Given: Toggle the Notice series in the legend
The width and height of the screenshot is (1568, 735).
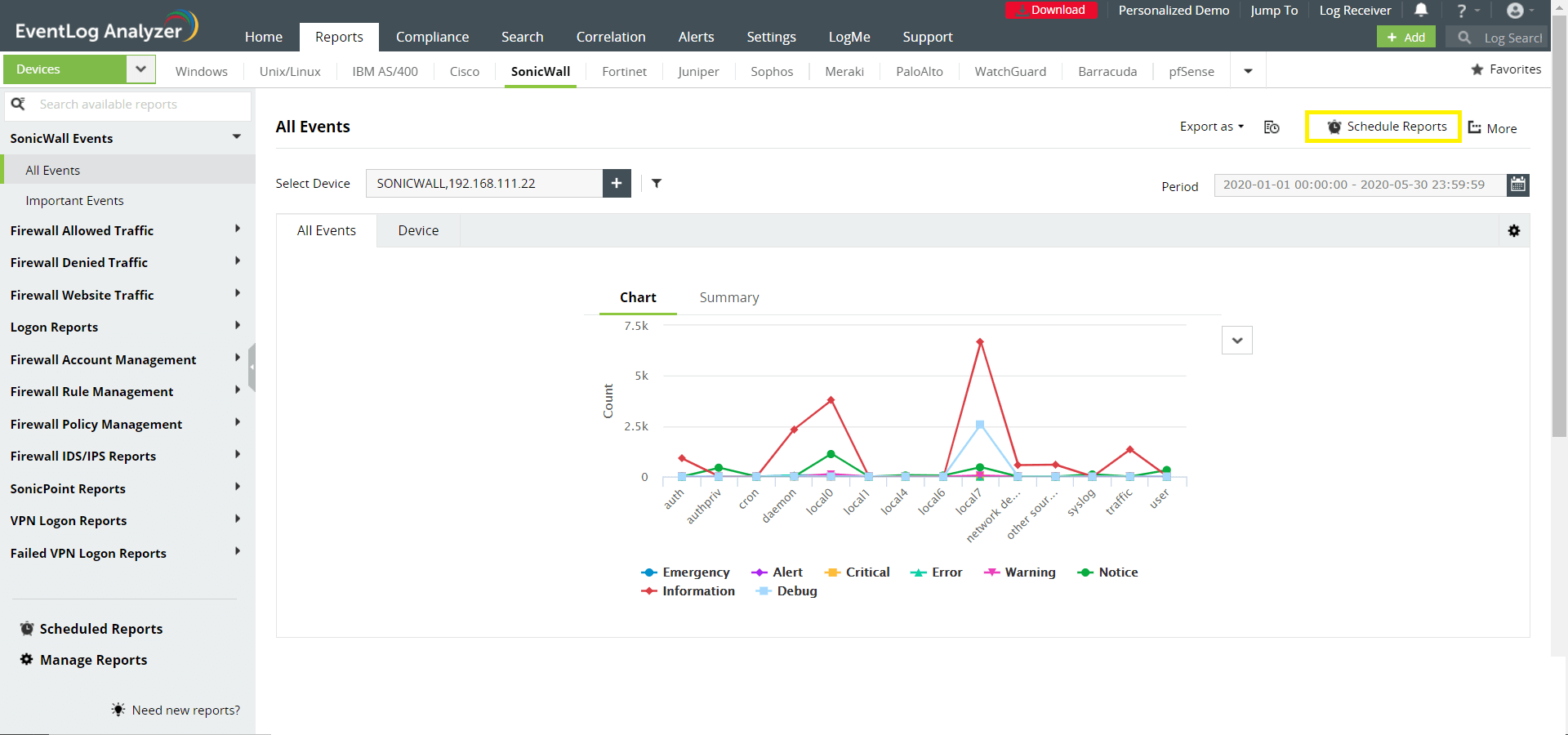Looking at the screenshot, I should [1107, 572].
